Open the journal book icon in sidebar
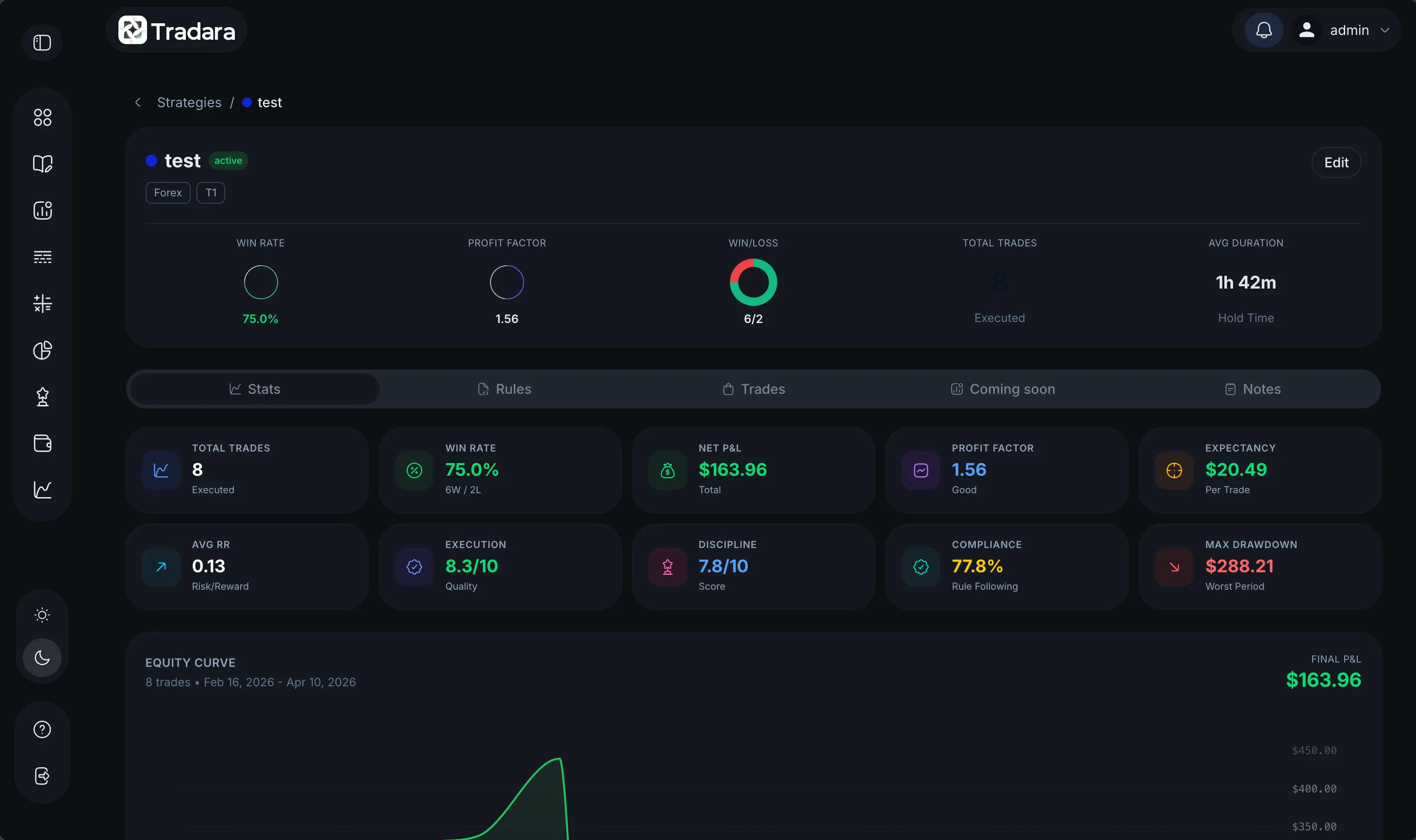 pyautogui.click(x=43, y=163)
